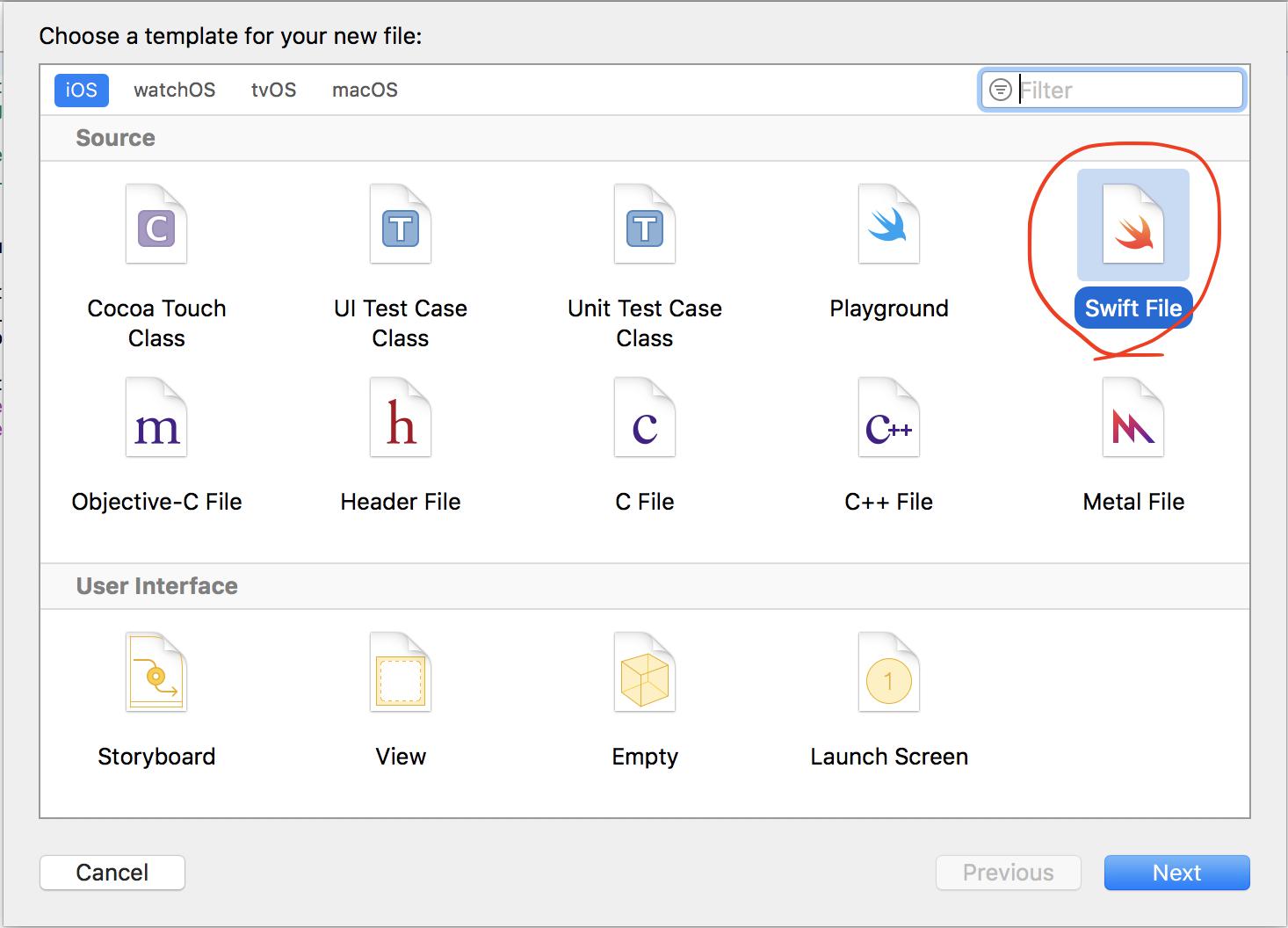Choose the Header File template icon
The height and width of the screenshot is (928, 1288).
pyautogui.click(x=401, y=418)
